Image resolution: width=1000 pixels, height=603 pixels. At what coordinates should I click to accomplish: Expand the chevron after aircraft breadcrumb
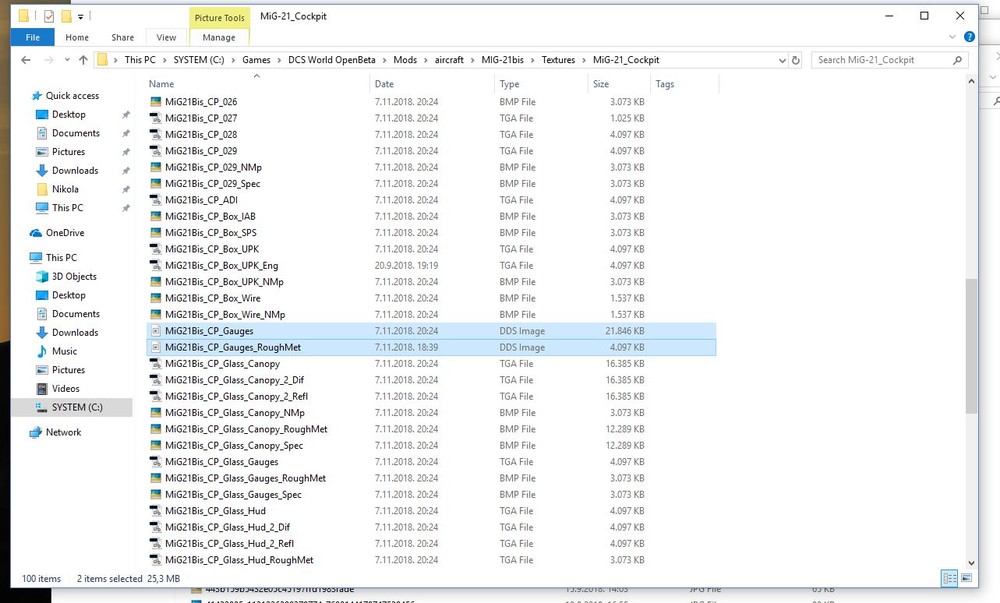[x=473, y=60]
